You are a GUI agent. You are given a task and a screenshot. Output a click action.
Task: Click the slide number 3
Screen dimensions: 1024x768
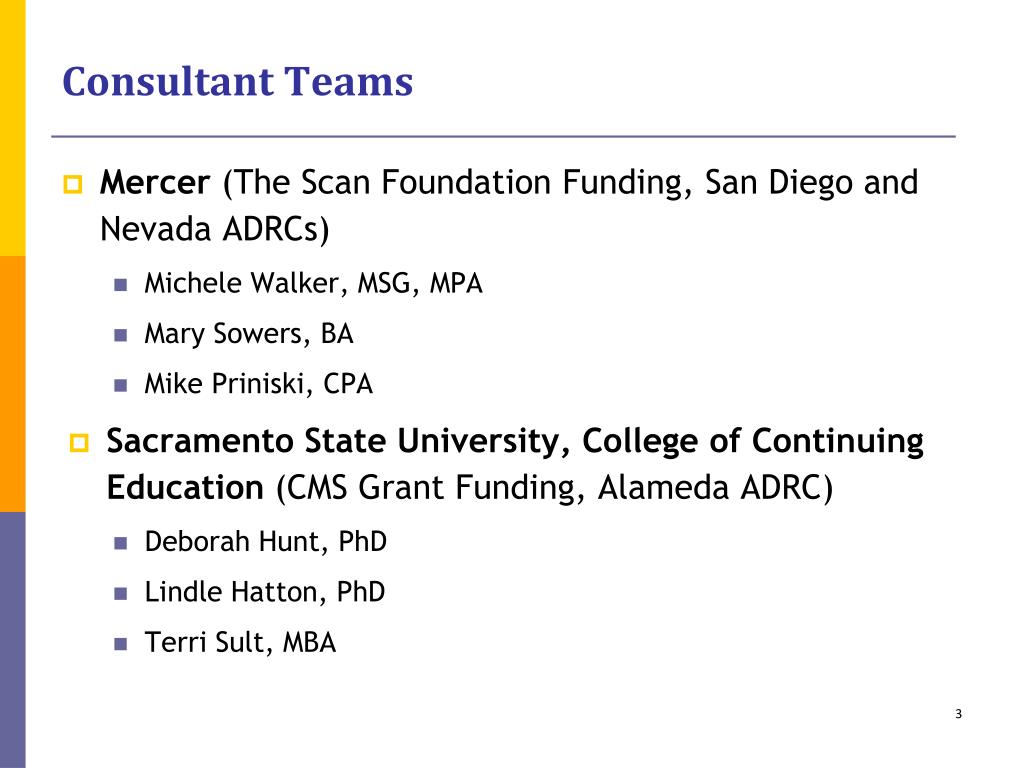pos(958,714)
